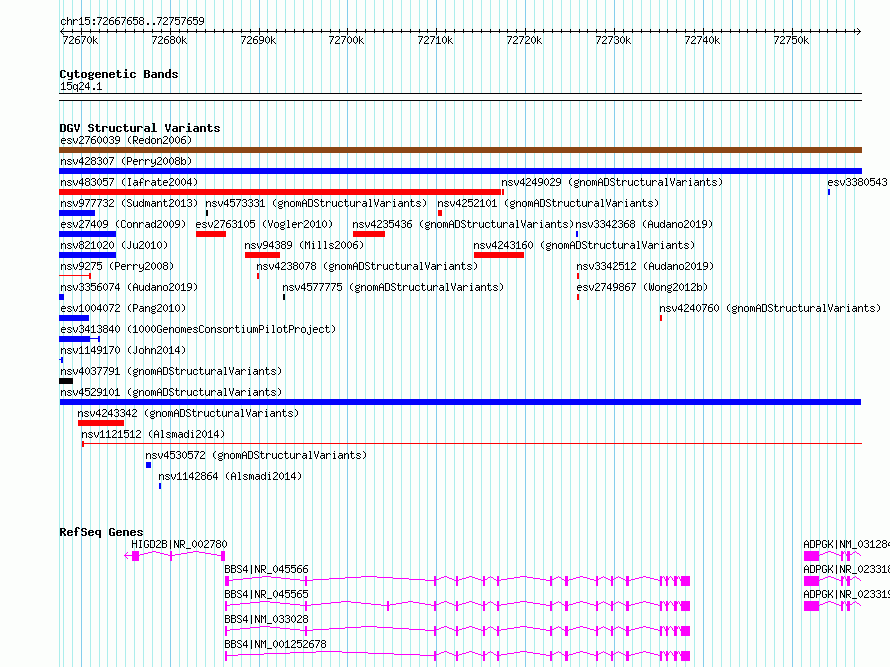Screen dimensions: 890x667
Task: Click the 72700k ruler mark
Action: 346,40
